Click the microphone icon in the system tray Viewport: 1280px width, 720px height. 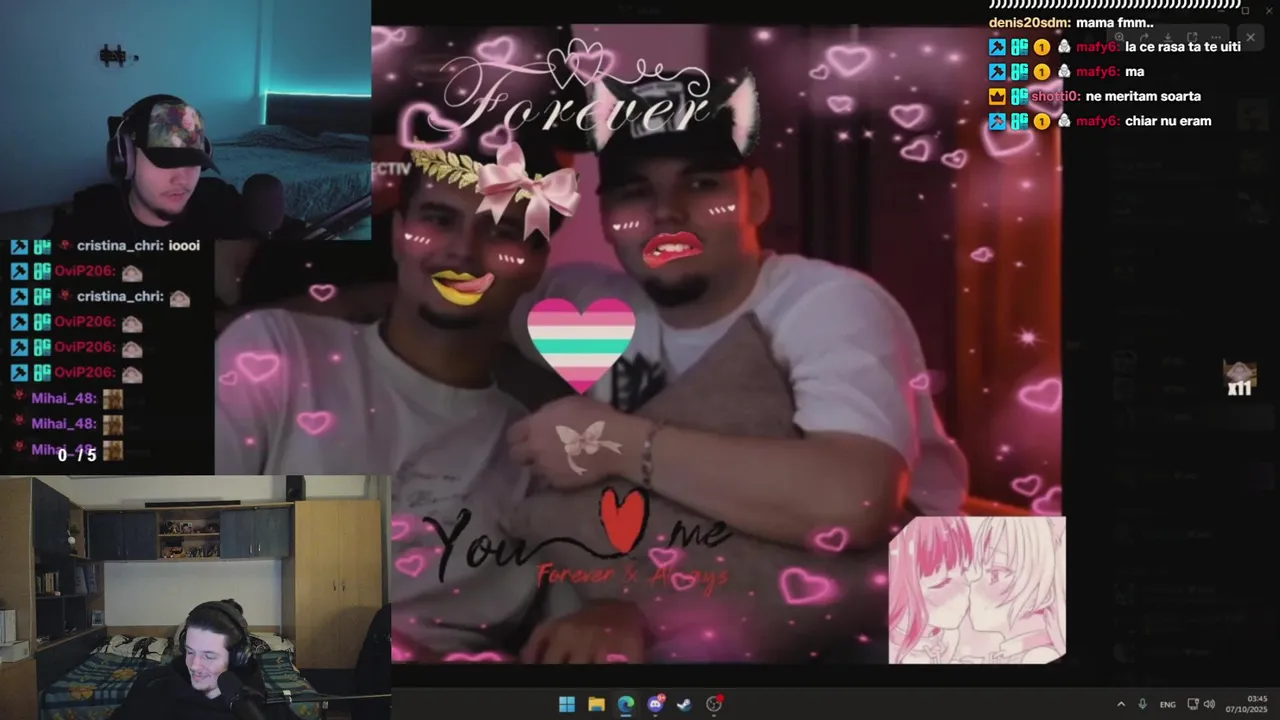[1143, 704]
